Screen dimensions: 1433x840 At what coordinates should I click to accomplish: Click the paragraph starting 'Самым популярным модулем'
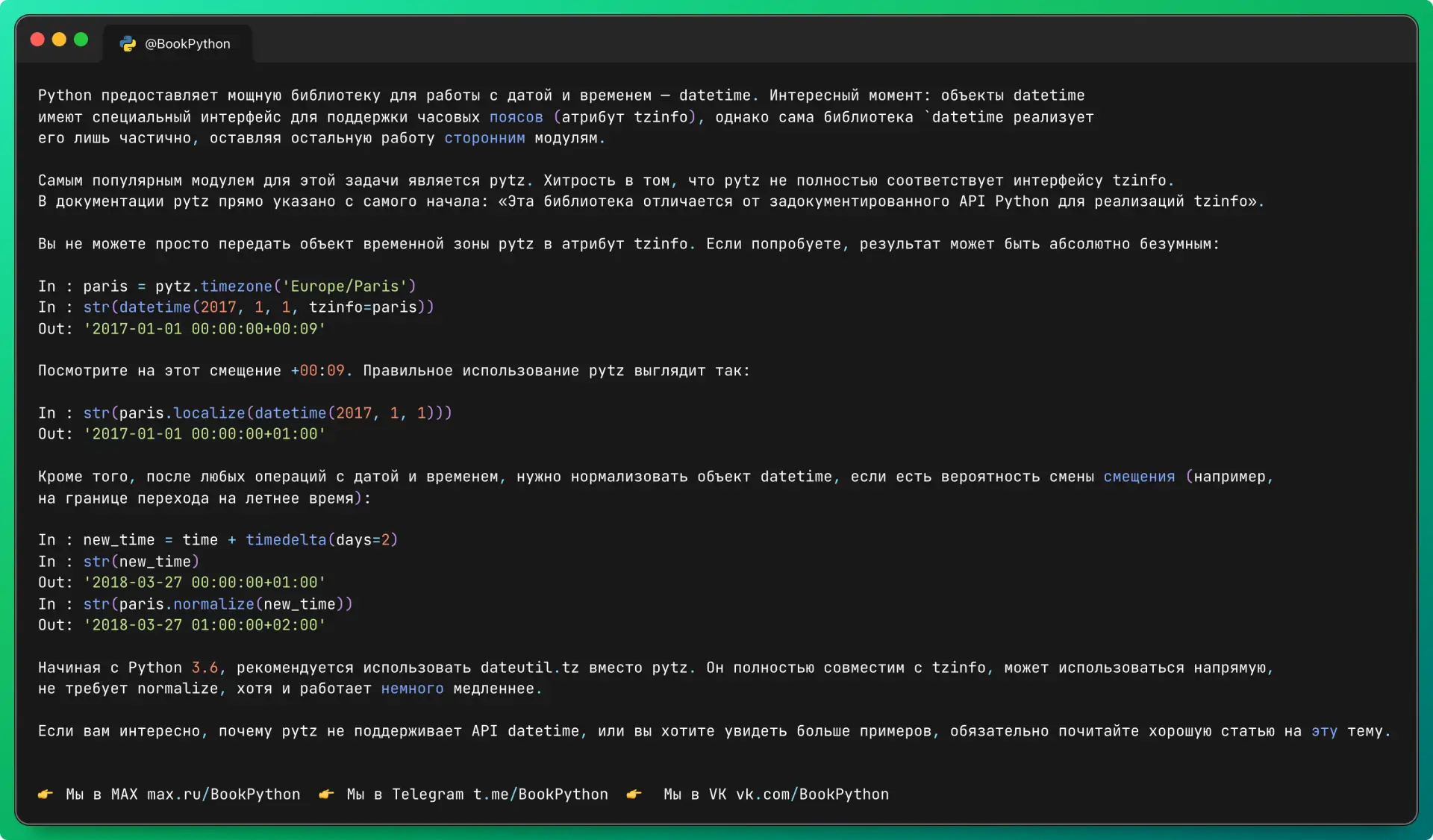click(x=652, y=191)
